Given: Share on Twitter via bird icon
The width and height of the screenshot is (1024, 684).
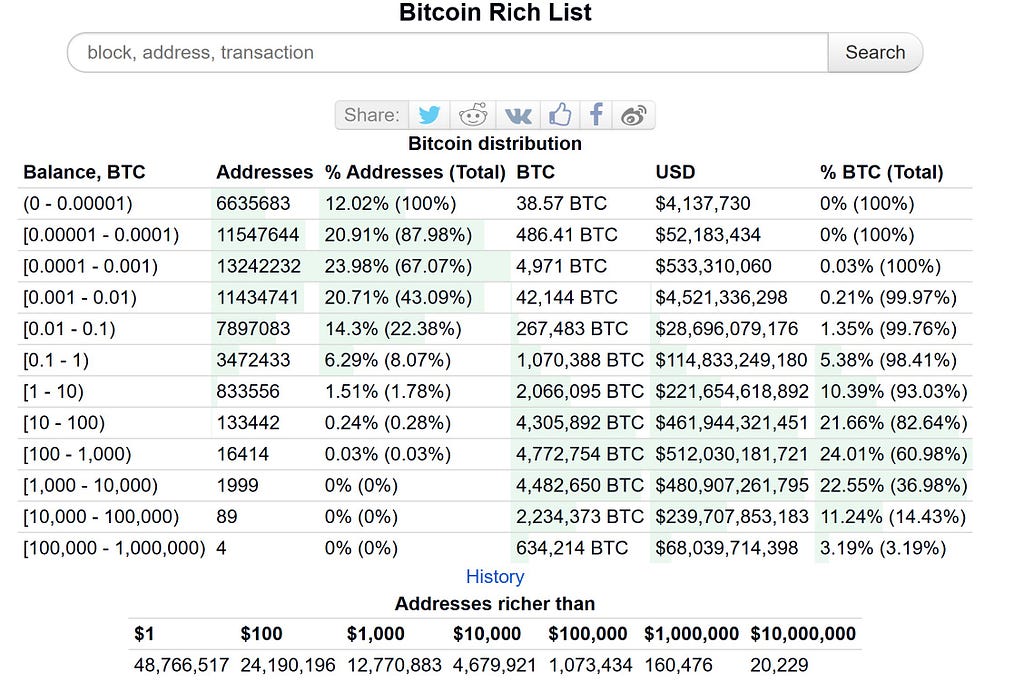Looking at the screenshot, I should (x=429, y=115).
